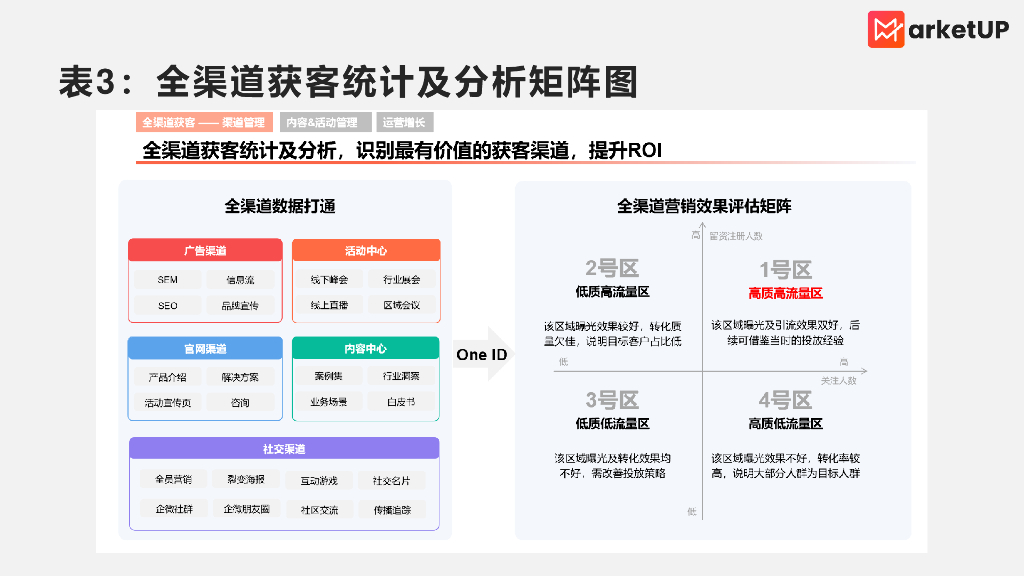Click the 裂变海报 item
Screen dimensions: 1024x576
point(246,479)
